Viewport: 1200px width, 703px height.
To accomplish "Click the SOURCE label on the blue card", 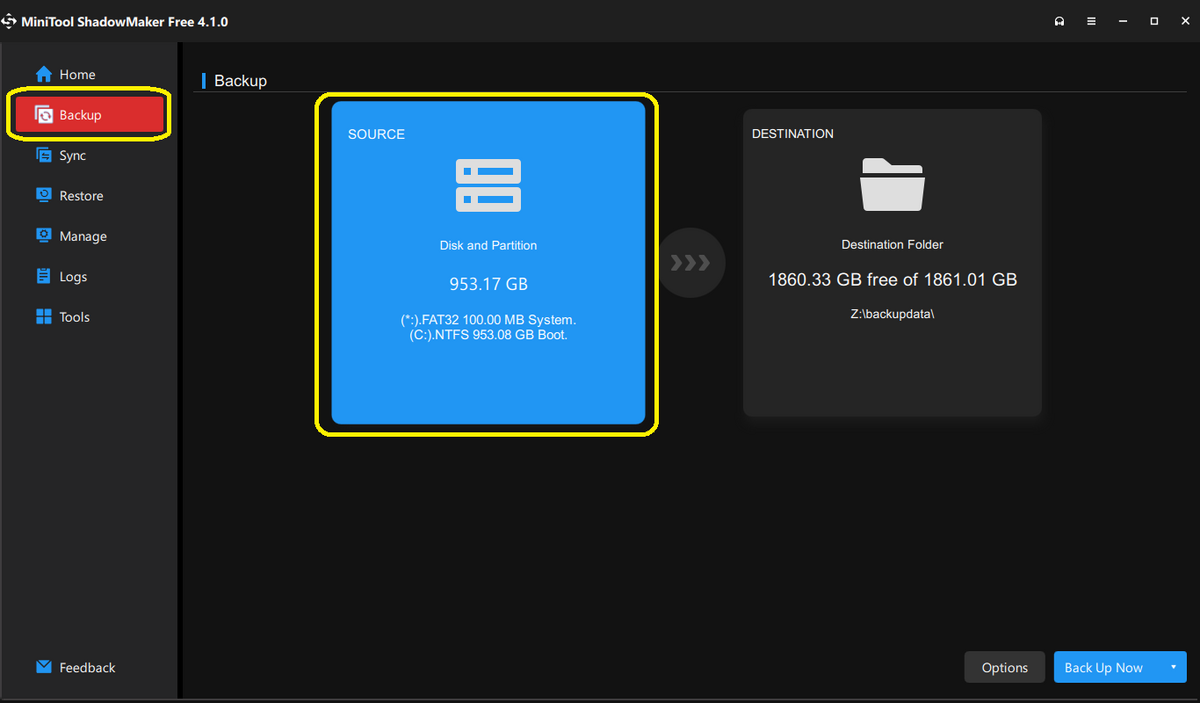I will pyautogui.click(x=376, y=134).
